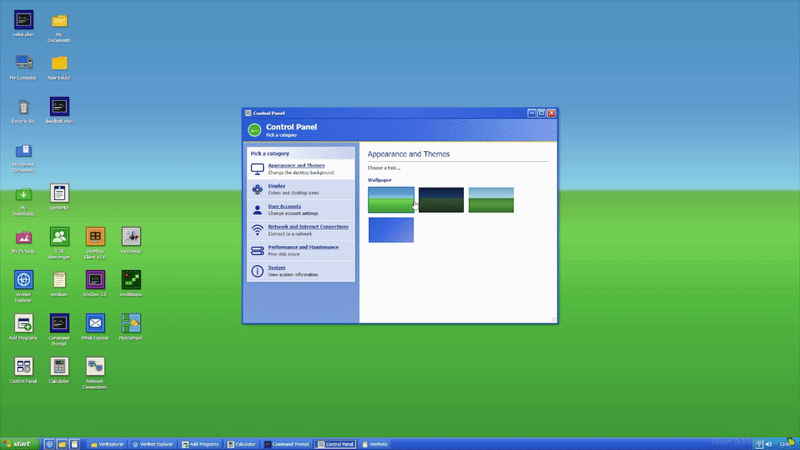Click the volume icon in the system tray
800x450 pixels.
[769, 444]
